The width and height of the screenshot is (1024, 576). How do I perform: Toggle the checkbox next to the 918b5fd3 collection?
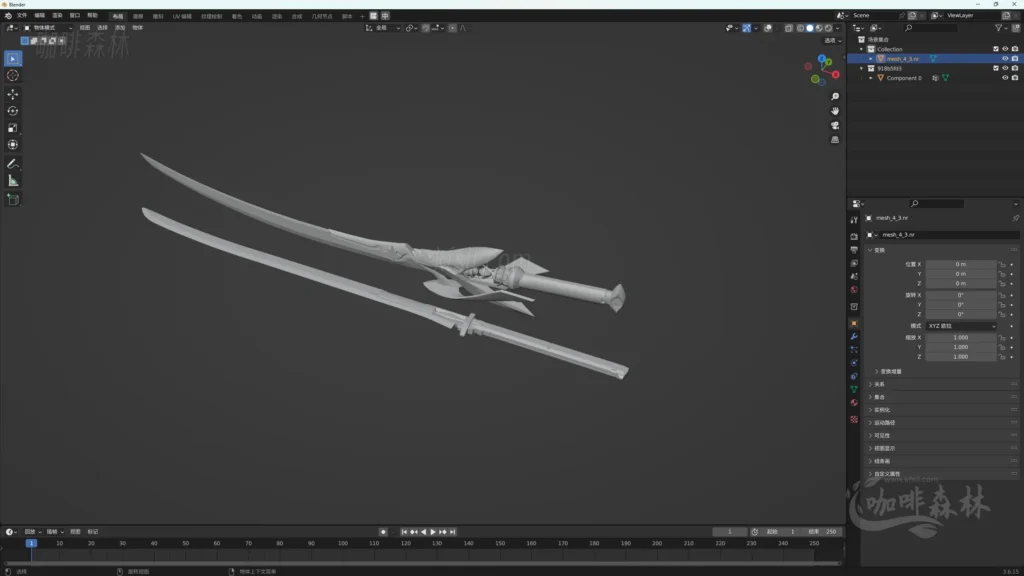[x=996, y=68]
